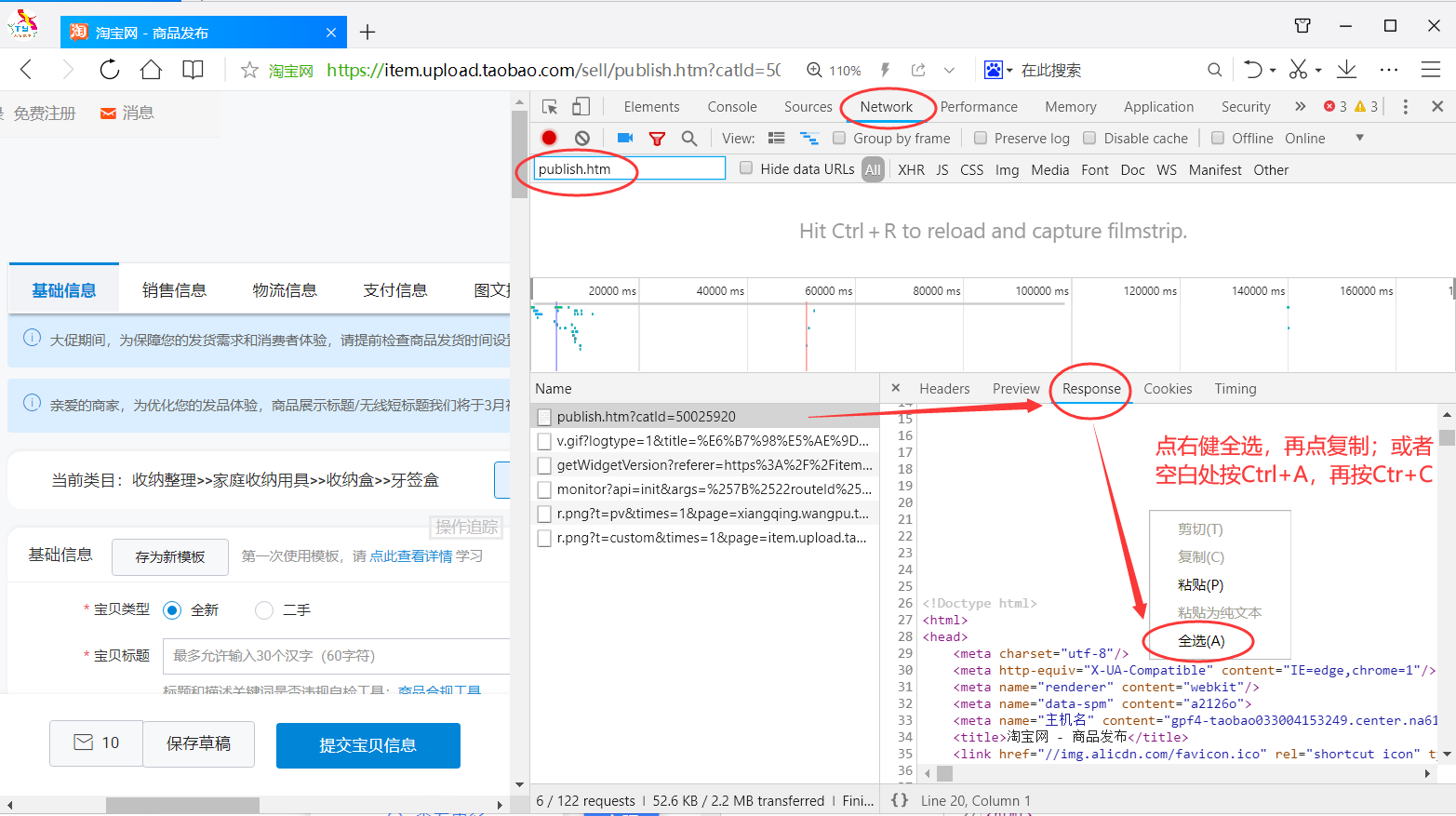Click the red record network log button

tap(549, 138)
